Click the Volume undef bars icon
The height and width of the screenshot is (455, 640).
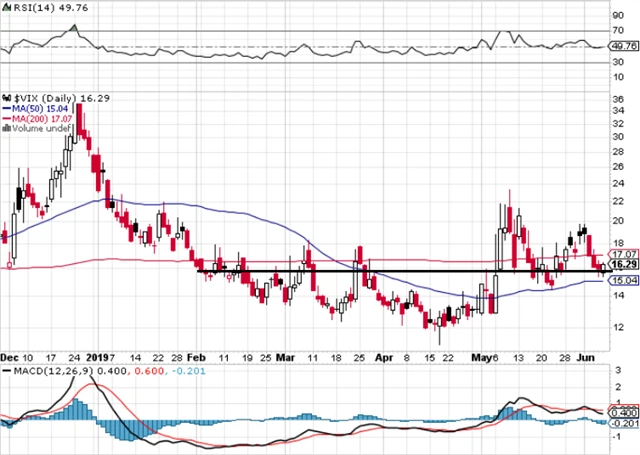[5, 127]
